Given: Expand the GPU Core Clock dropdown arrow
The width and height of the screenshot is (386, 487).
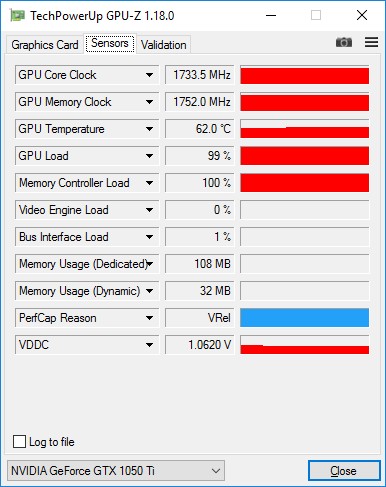Looking at the screenshot, I should 149,75.
